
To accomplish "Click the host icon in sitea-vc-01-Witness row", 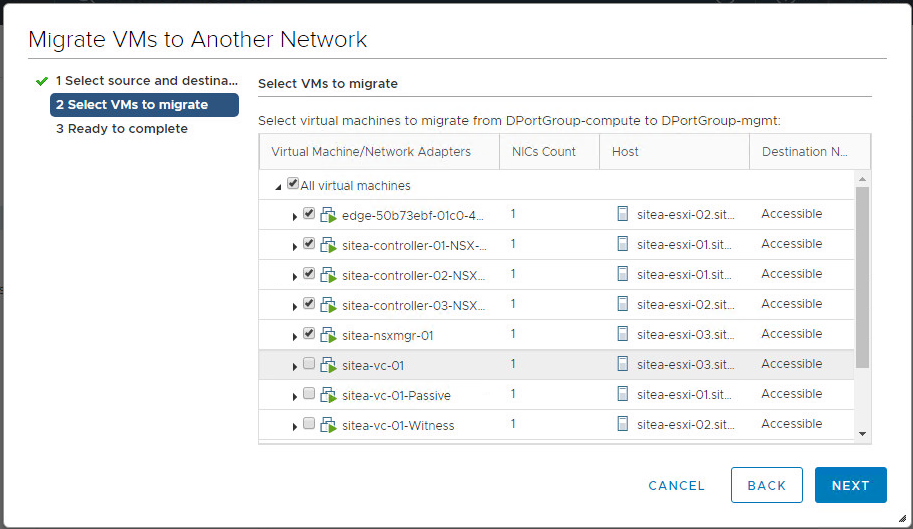I will tap(623, 424).
